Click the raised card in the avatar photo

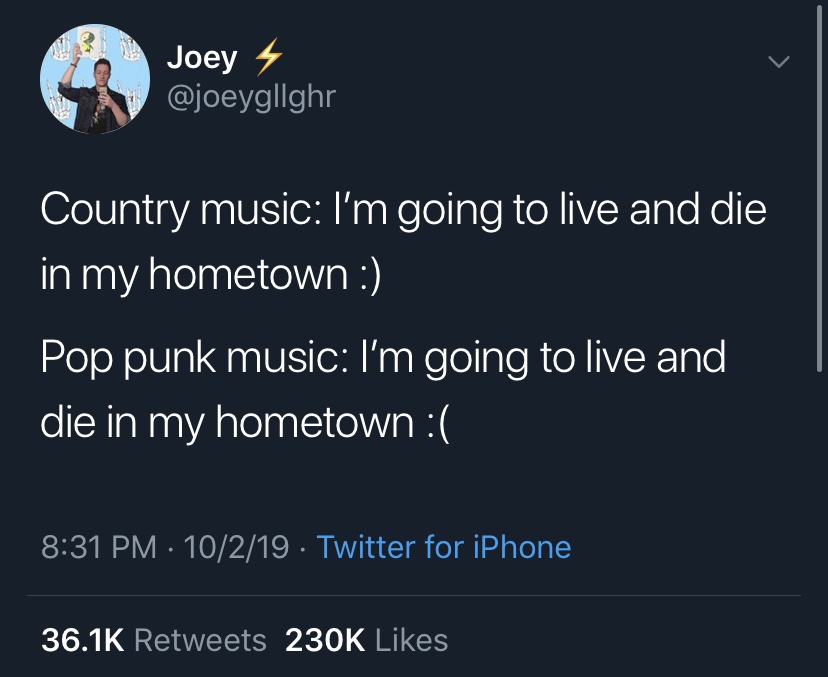coord(86,42)
